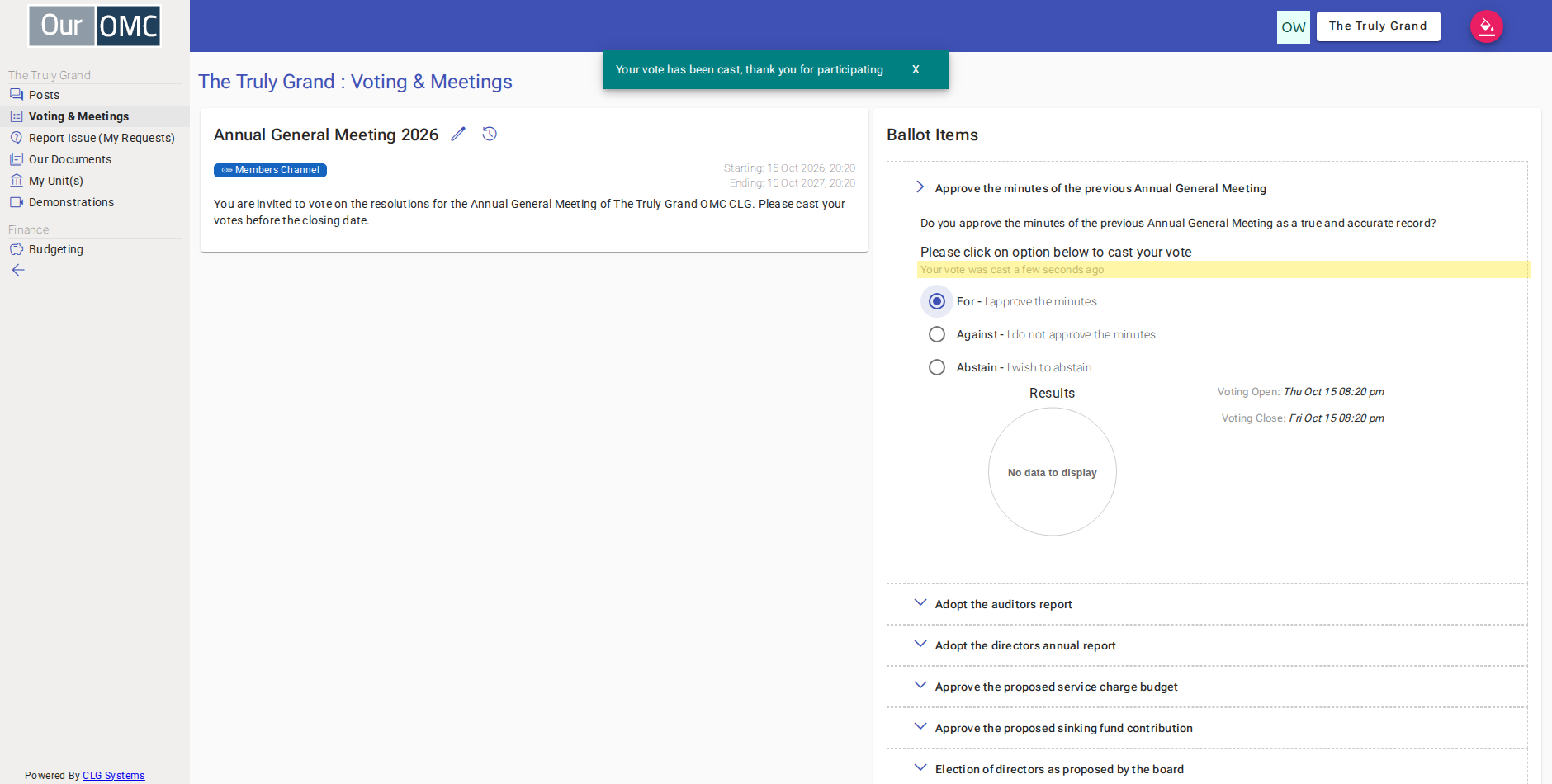
Task: Open the Budgeting menu item
Action: coord(56,249)
